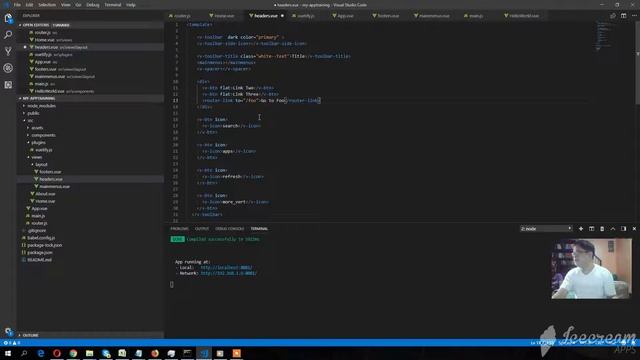The image size is (640, 360).
Task: Open the command prompt taskbar icon
Action: click(x=187, y=353)
